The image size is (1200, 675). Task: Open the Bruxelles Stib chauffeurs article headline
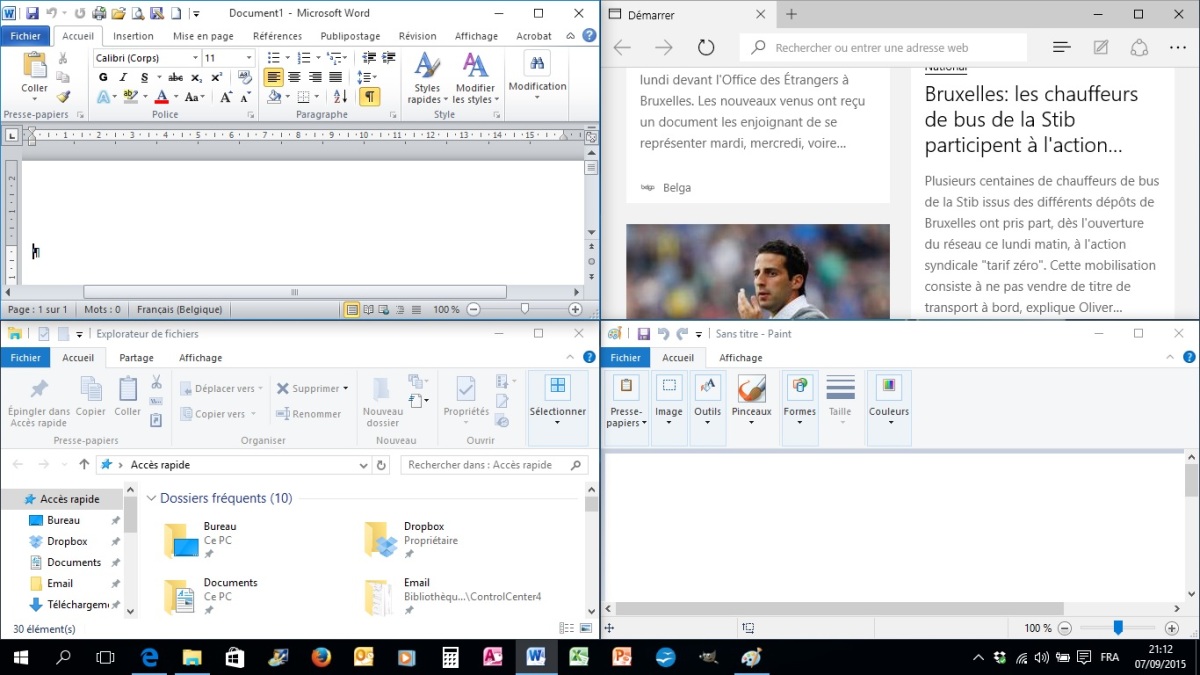coord(1031,119)
